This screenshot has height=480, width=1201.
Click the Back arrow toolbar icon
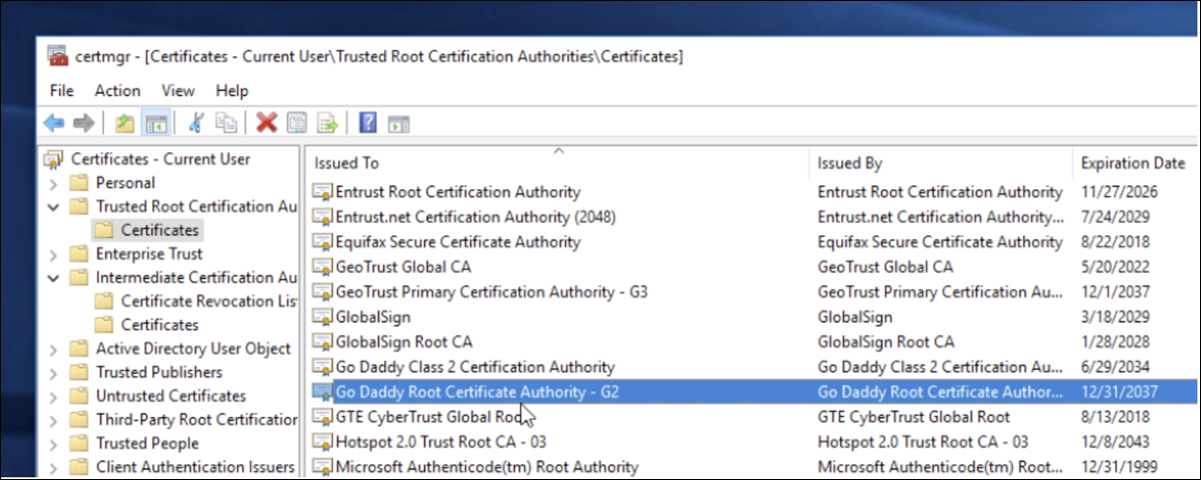54,123
